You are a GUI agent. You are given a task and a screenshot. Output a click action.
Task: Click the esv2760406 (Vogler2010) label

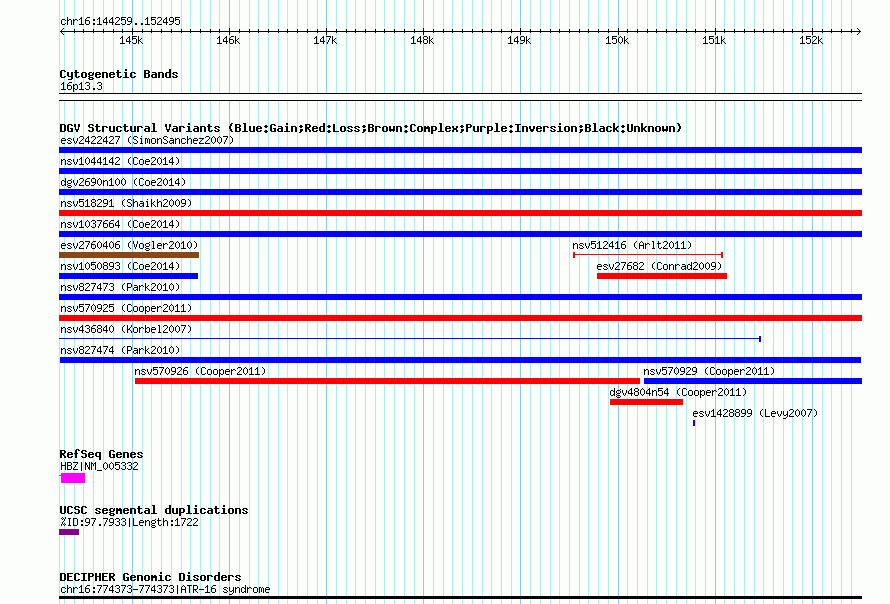point(129,245)
